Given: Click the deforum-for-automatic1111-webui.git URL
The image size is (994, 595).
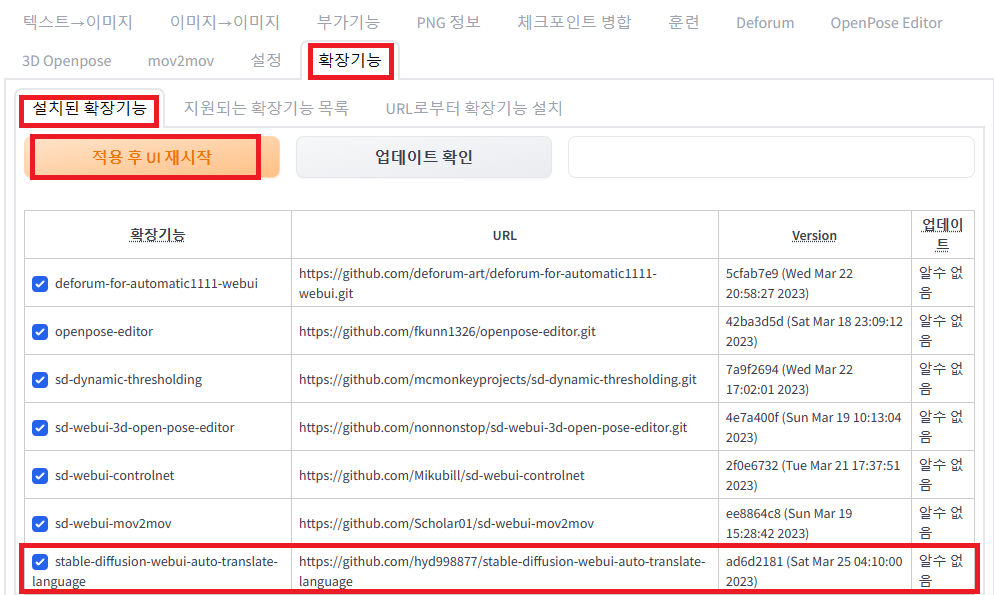Looking at the screenshot, I should 478,283.
